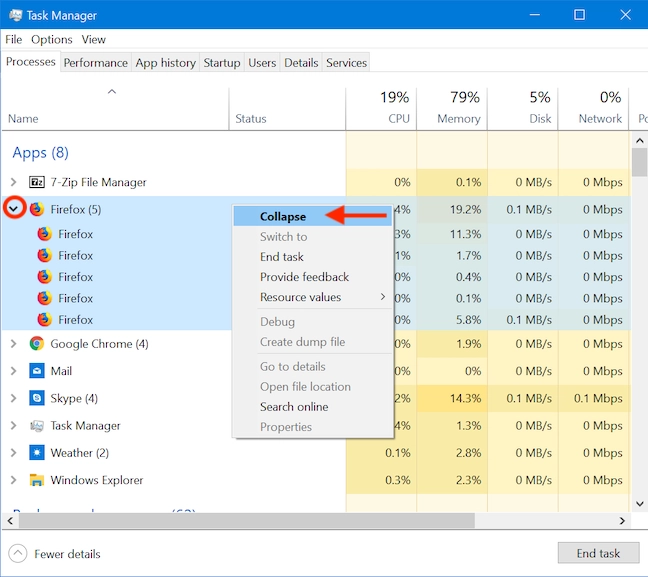This screenshot has width=648, height=577.
Task: Click the horizontal scrollbar thumb
Action: click(247, 521)
